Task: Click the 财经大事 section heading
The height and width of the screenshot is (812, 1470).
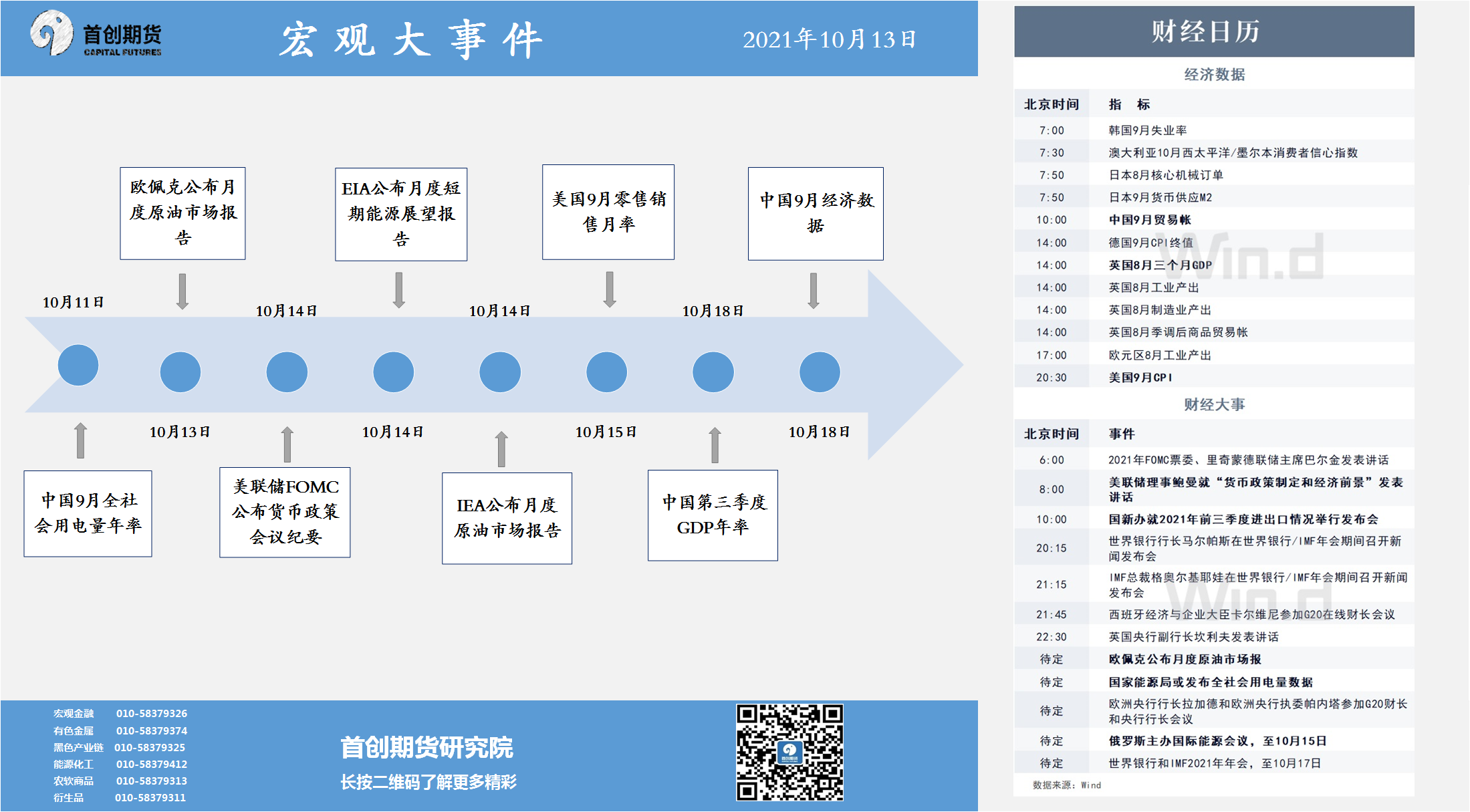Action: pyautogui.click(x=1214, y=404)
